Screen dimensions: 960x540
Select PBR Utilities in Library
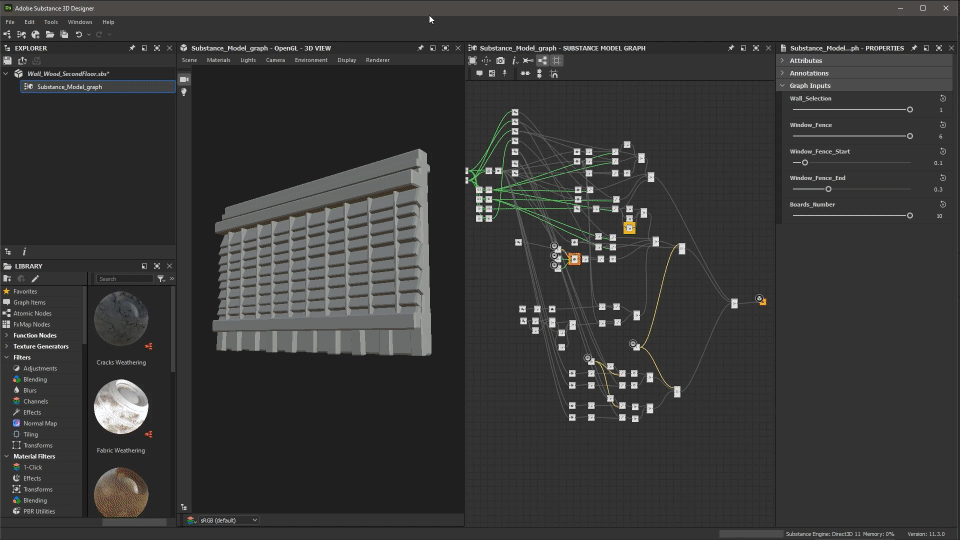click(x=39, y=512)
